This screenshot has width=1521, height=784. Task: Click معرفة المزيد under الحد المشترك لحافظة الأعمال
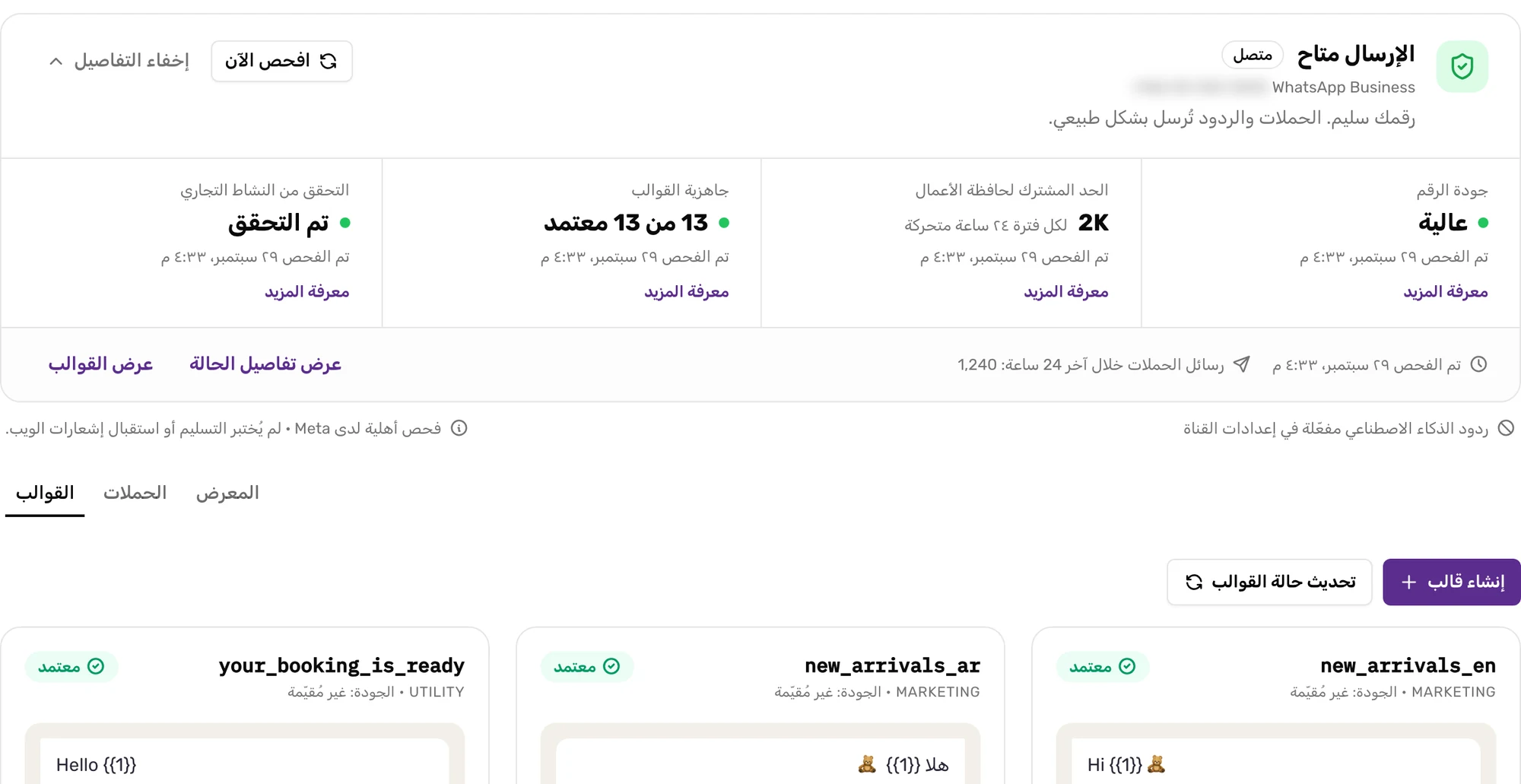tap(1066, 292)
